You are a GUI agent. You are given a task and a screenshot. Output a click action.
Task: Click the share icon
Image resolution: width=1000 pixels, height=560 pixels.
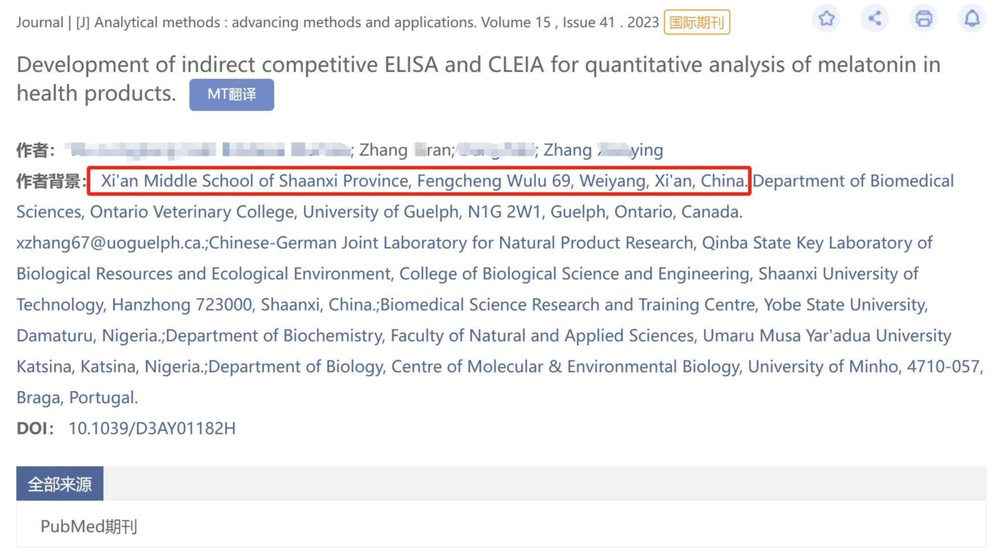(x=874, y=18)
